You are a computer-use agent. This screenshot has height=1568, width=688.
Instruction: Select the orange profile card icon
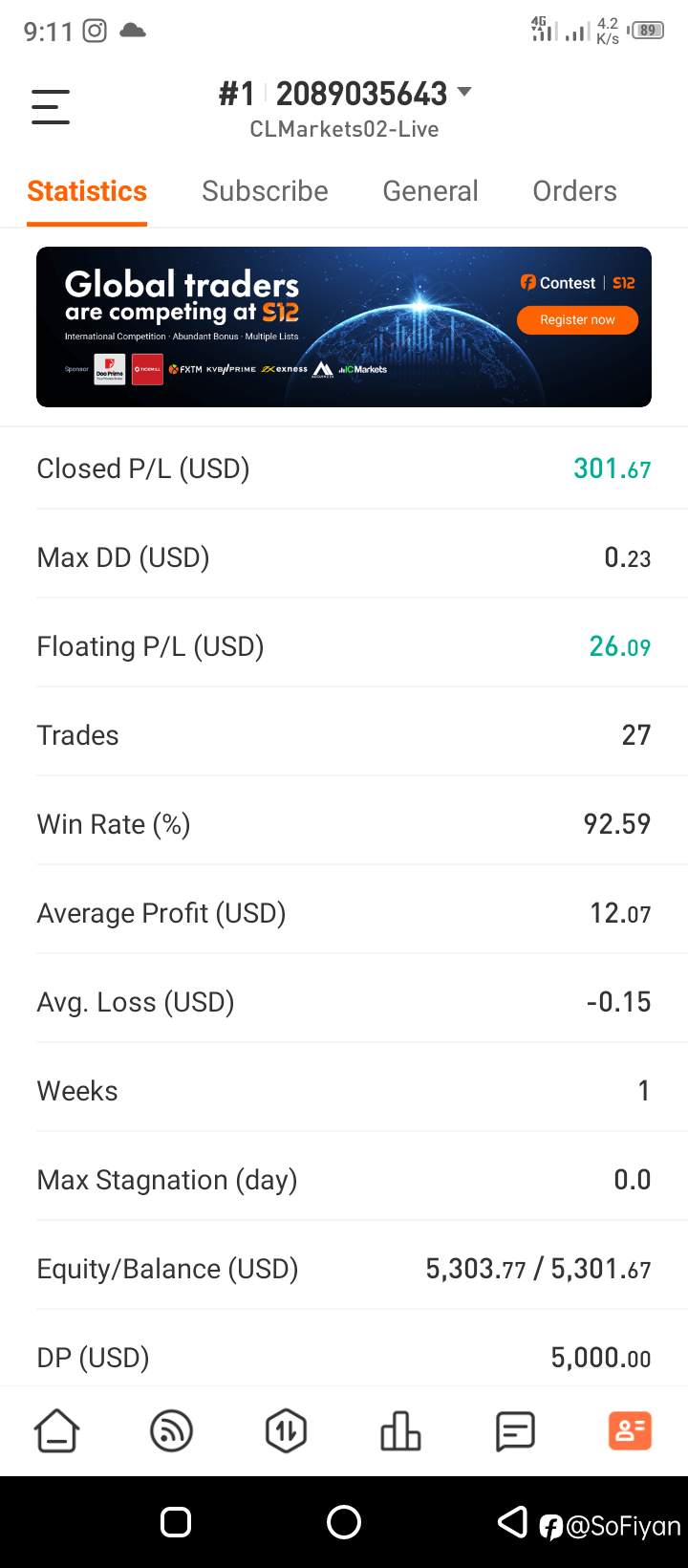click(x=630, y=1431)
